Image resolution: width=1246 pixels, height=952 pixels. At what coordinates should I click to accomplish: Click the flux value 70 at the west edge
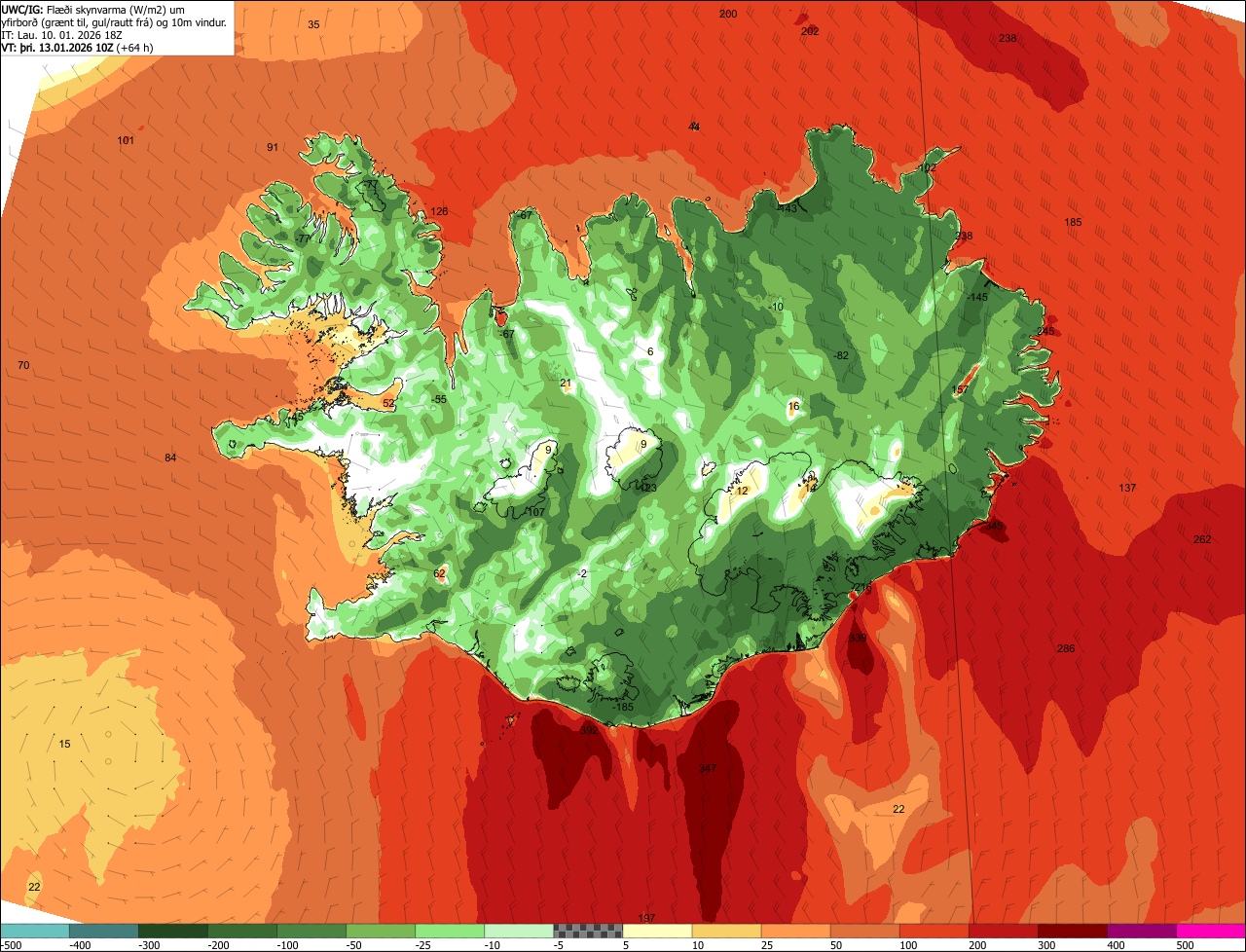point(24,366)
